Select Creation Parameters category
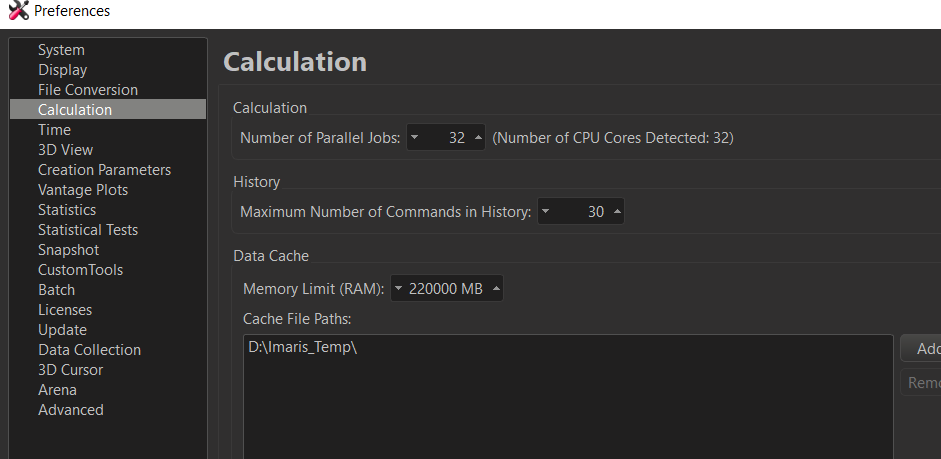 click(104, 170)
